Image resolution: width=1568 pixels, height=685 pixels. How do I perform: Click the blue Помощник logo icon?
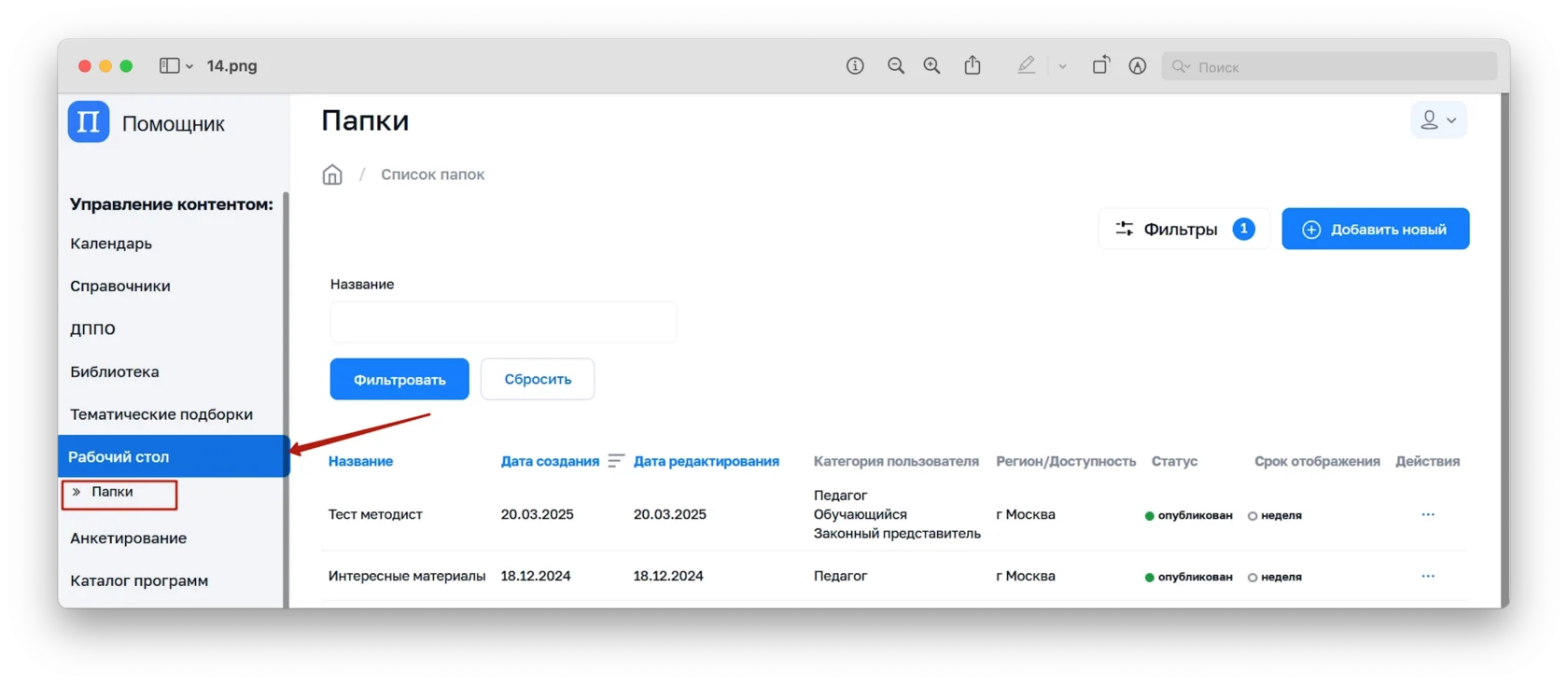[x=89, y=122]
